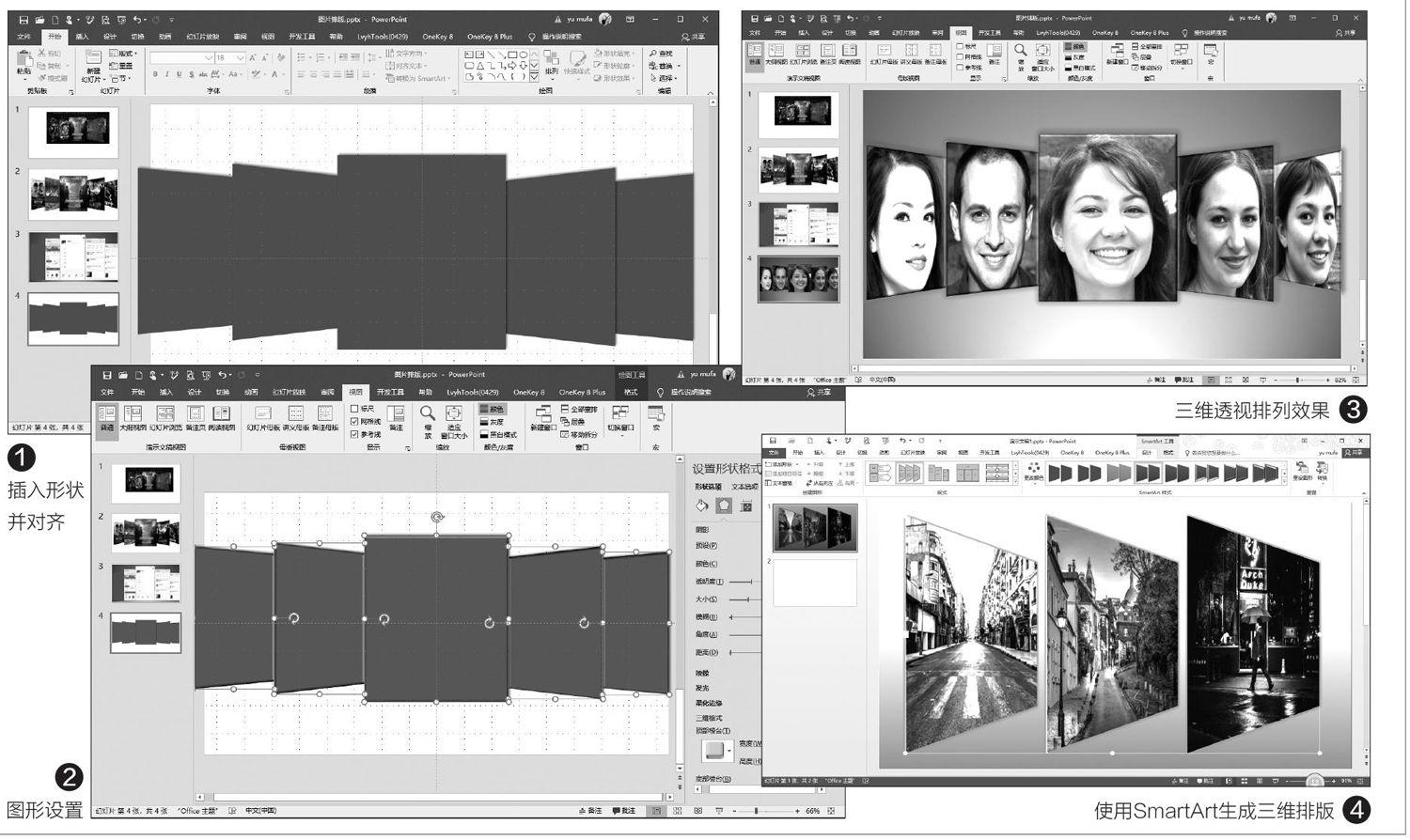Open Insert (插入) tab in Home-tab window
The height and width of the screenshot is (840, 1410).
point(83,37)
